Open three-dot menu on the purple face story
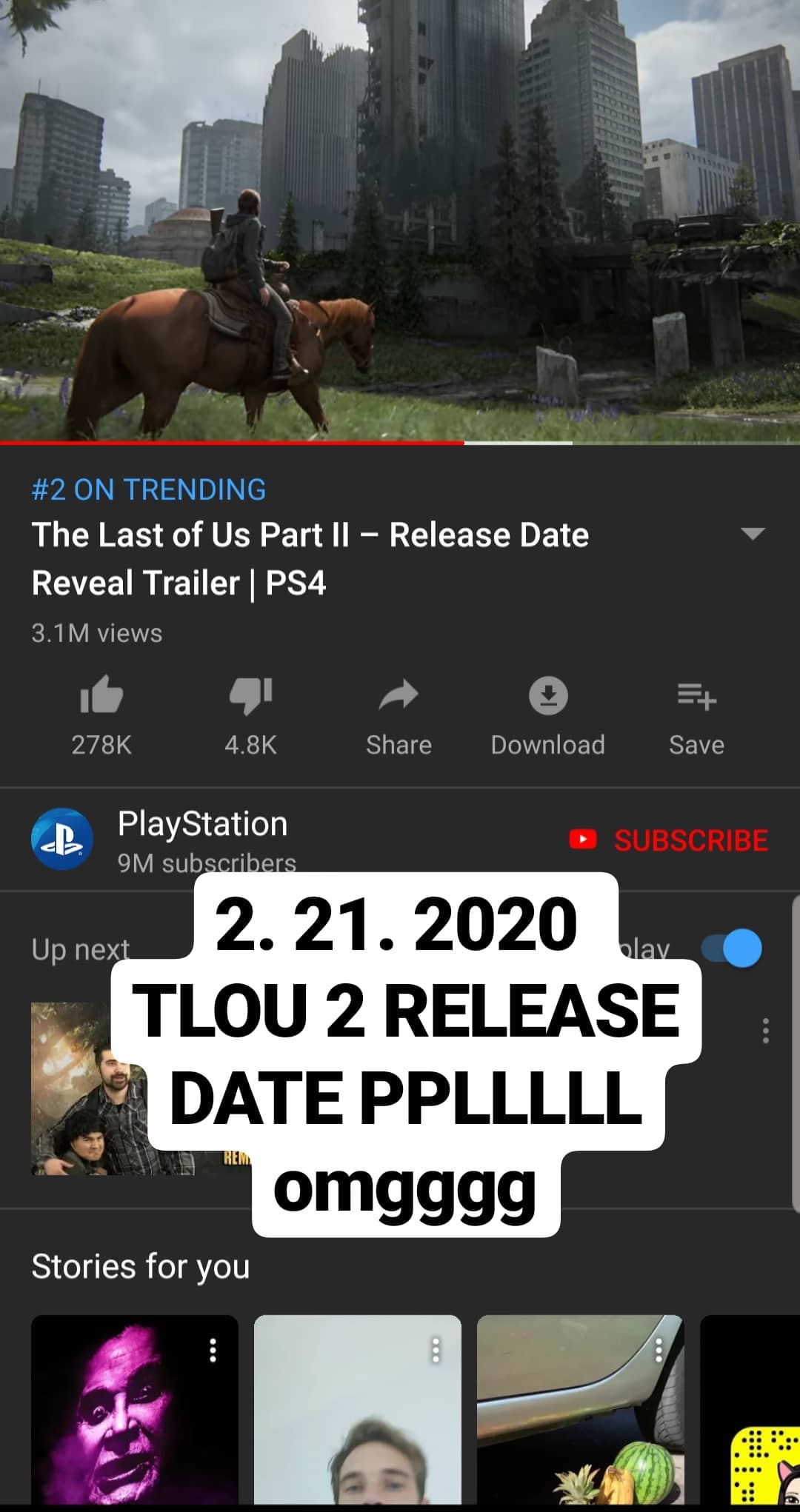This screenshot has height=1512, width=800. tap(213, 1350)
